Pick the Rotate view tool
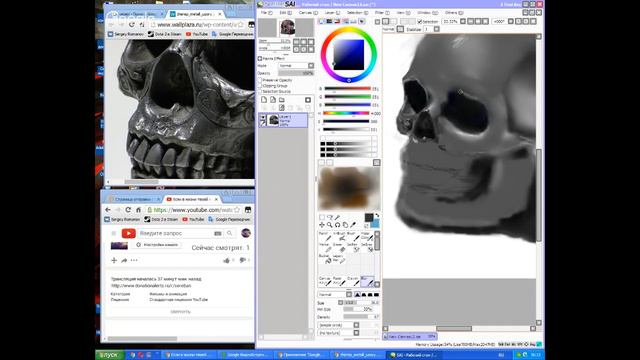The width and height of the screenshot is (640, 360). click(337, 225)
